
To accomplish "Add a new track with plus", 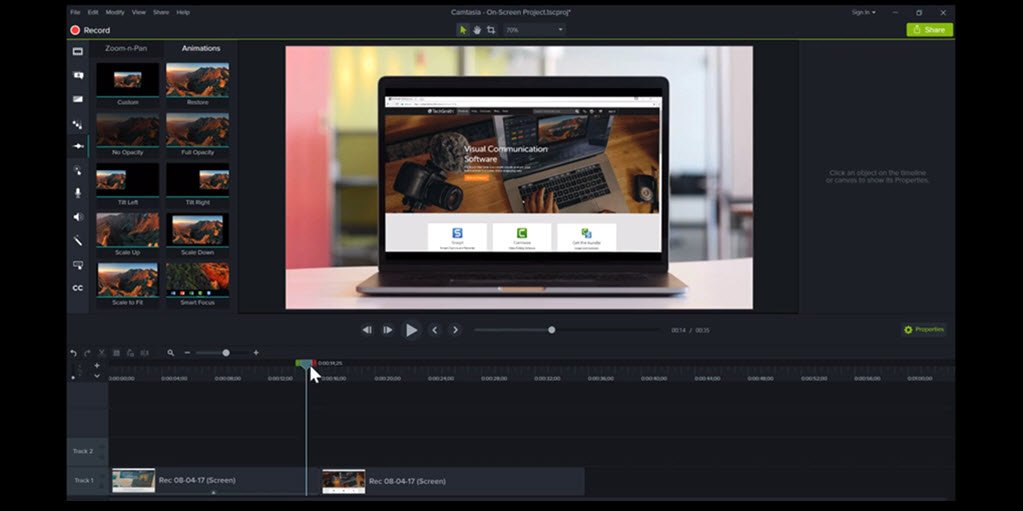I will tap(97, 365).
